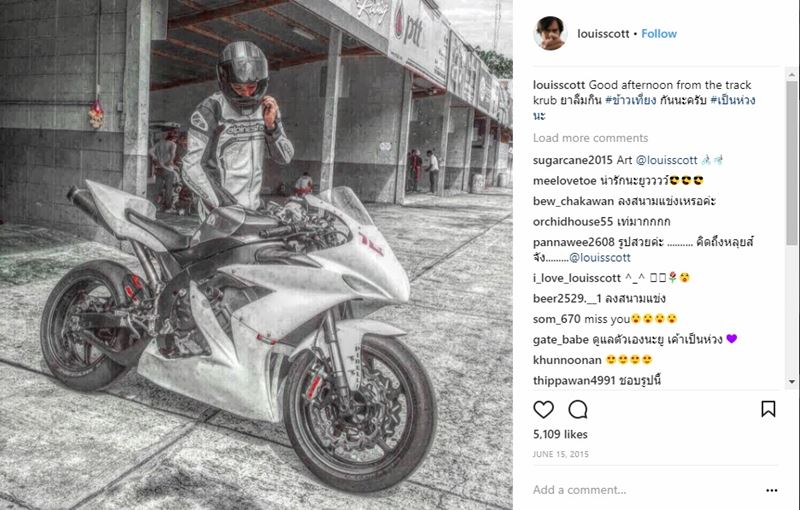Focus the Add a comment field
The width and height of the screenshot is (800, 510).
[x=645, y=490]
